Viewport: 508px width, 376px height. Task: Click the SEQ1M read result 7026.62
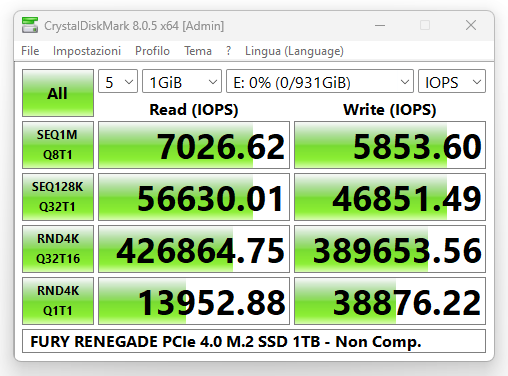point(194,145)
